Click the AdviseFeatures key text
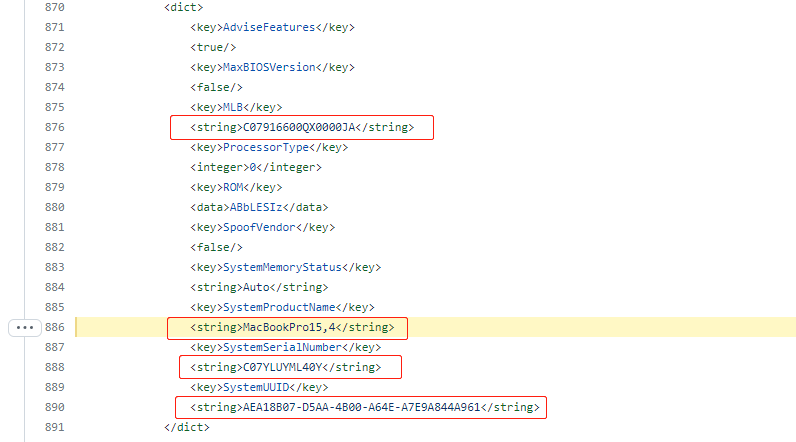 click(x=269, y=27)
